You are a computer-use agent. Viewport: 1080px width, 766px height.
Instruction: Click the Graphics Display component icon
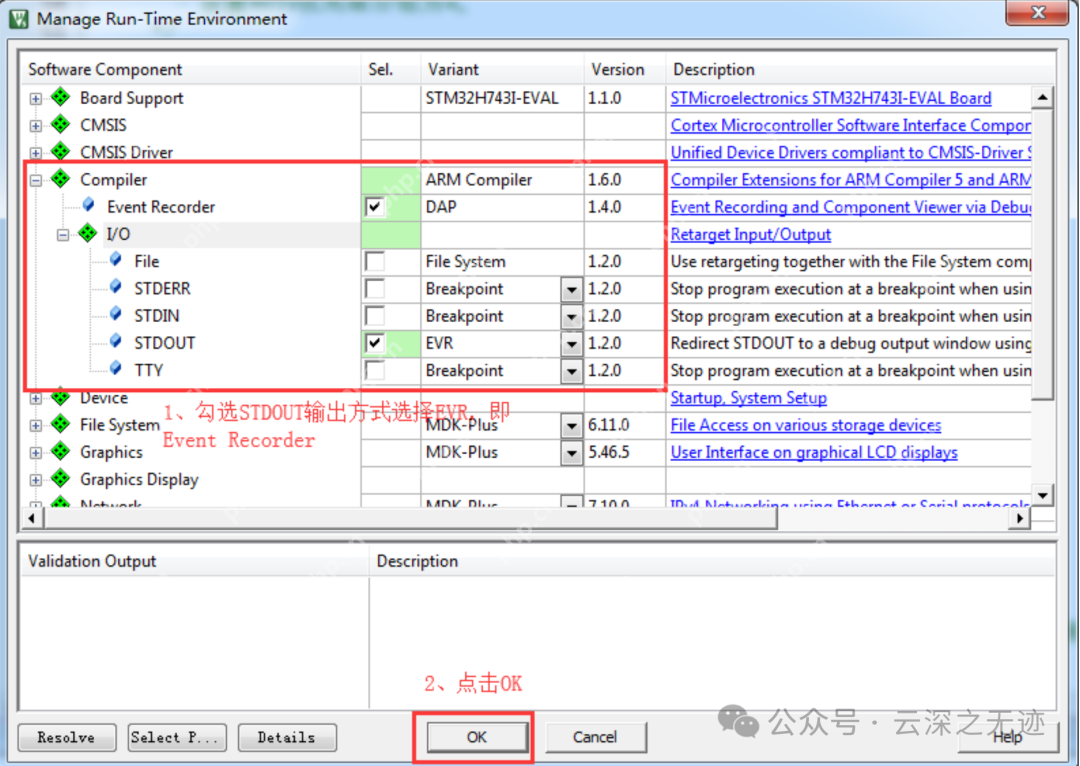(61, 479)
